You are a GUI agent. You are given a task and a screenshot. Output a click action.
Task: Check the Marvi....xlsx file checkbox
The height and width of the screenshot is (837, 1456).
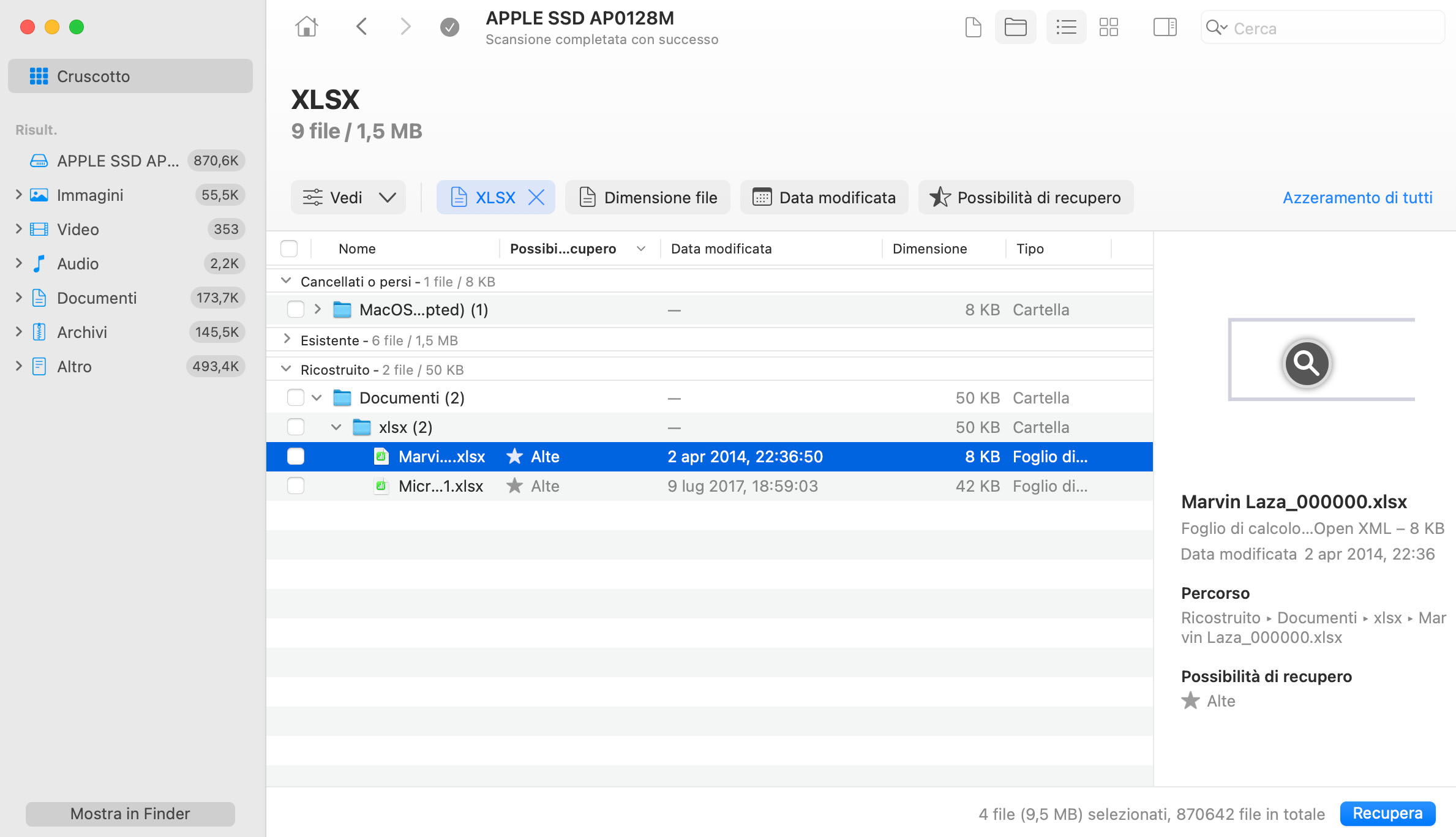(x=296, y=456)
